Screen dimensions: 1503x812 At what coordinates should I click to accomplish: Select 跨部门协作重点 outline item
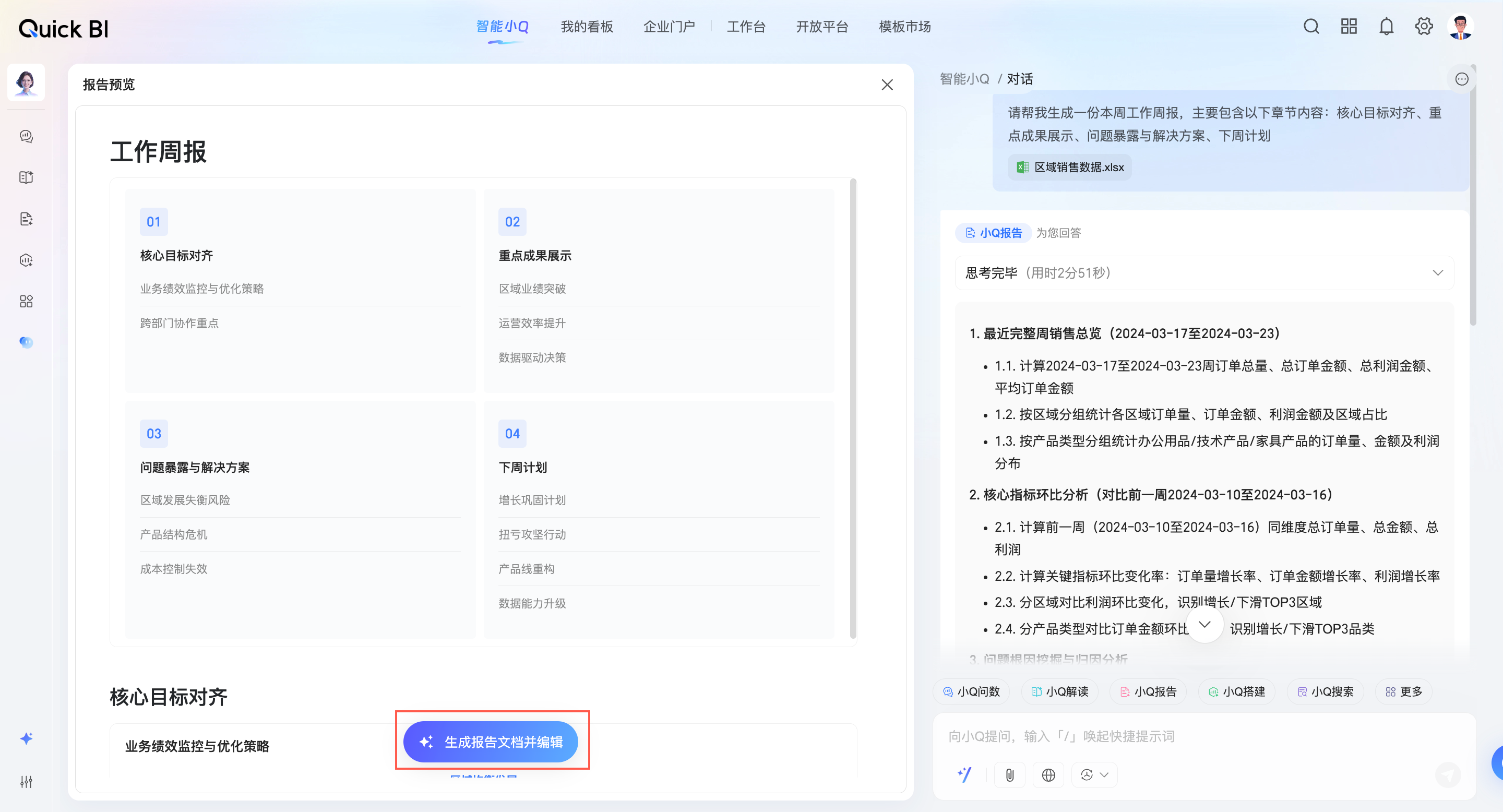point(179,323)
